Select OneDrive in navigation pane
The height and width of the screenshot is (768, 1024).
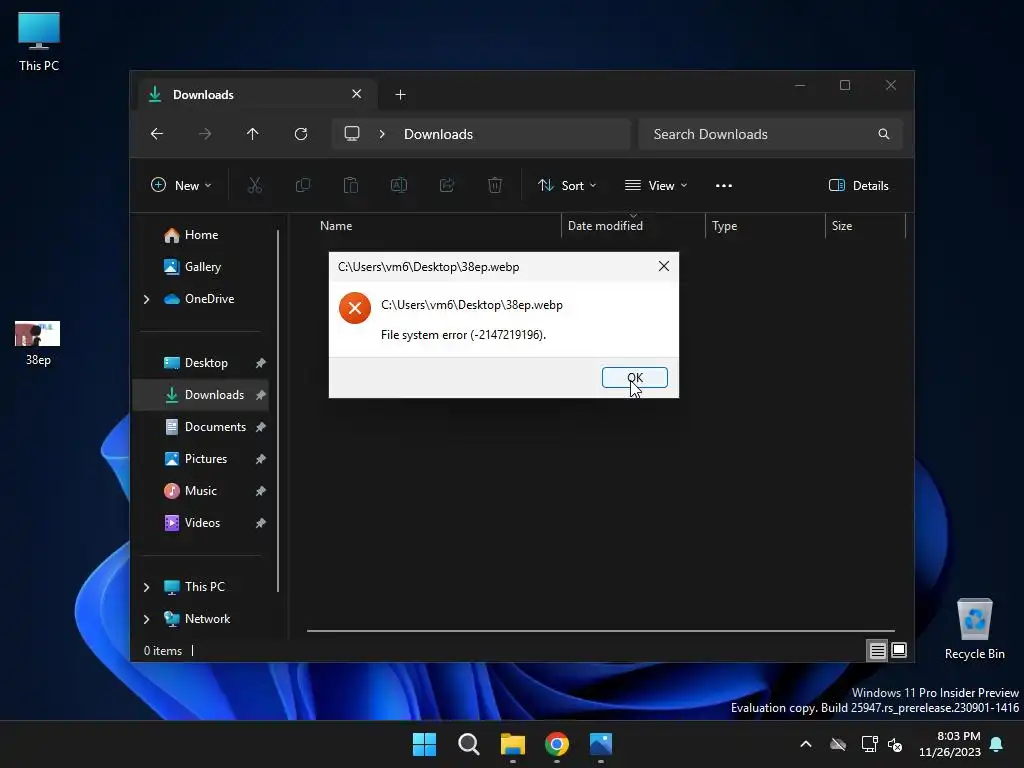click(209, 299)
